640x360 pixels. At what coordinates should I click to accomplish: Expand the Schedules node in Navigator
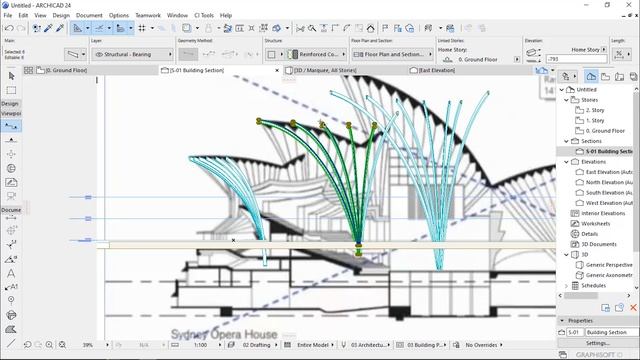pyautogui.click(x=567, y=286)
